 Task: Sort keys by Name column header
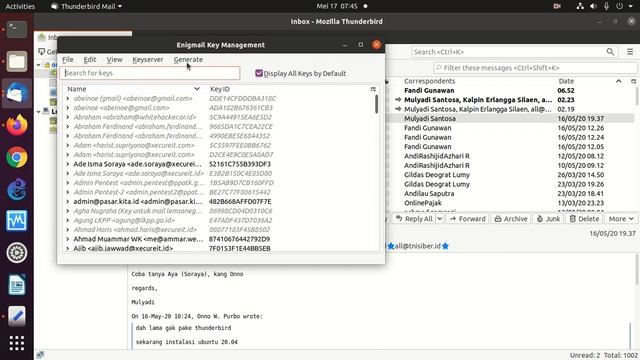tap(133, 89)
